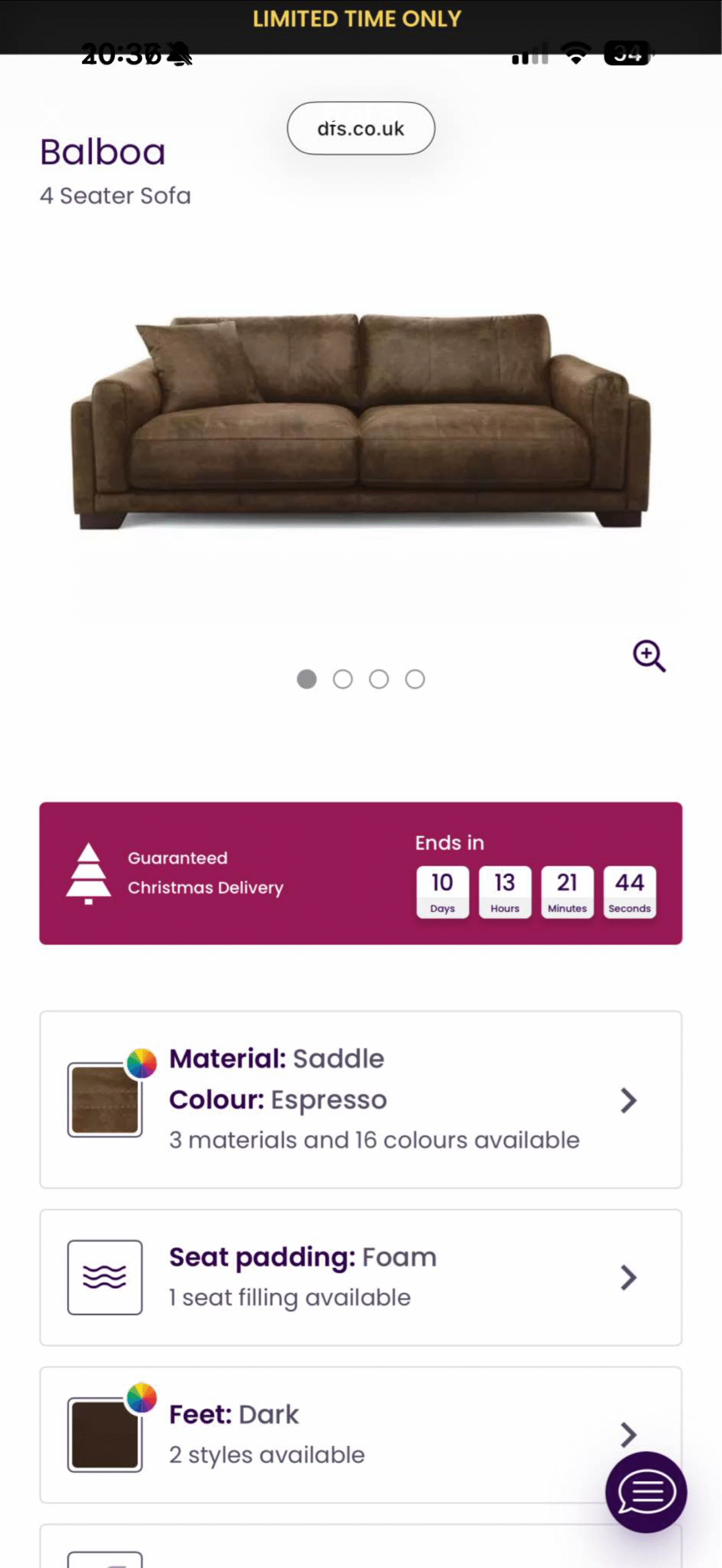This screenshot has height=1568, width=722.
Task: Open the dfs.co.uk site pill
Action: [360, 128]
